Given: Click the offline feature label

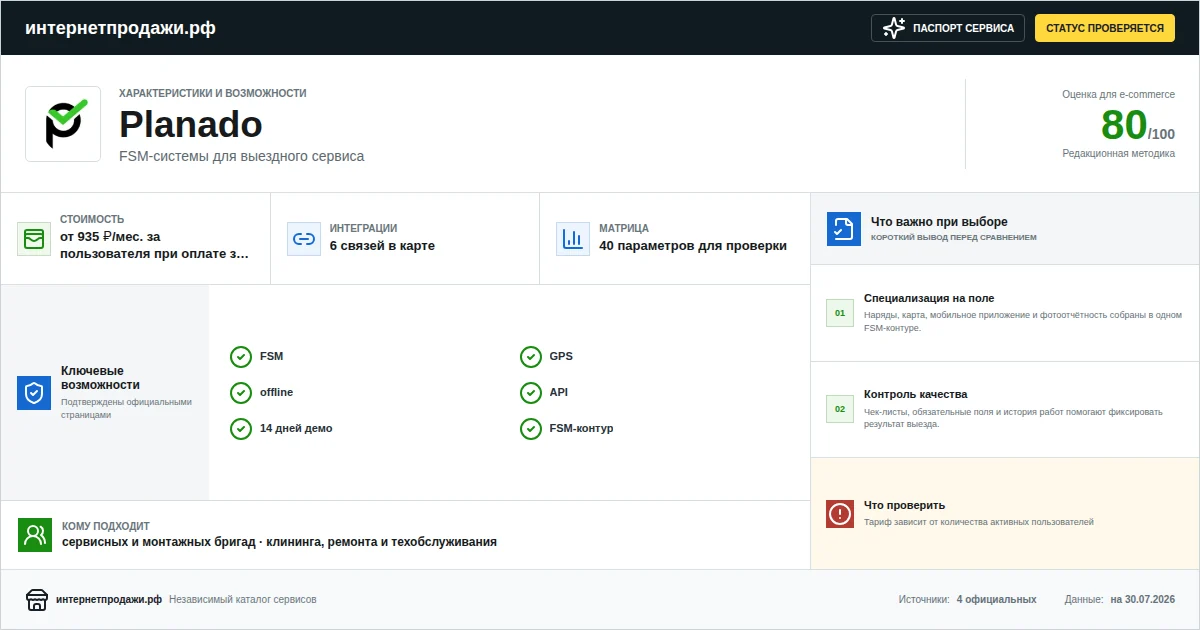Looking at the screenshot, I should (276, 393).
